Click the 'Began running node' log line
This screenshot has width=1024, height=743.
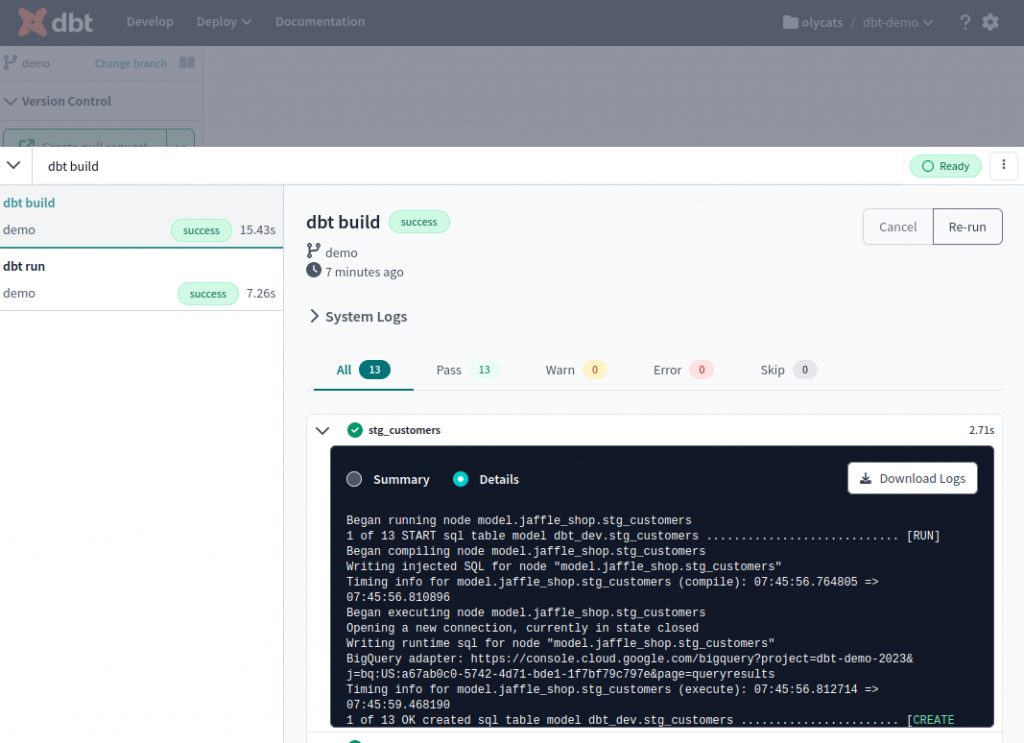519,520
